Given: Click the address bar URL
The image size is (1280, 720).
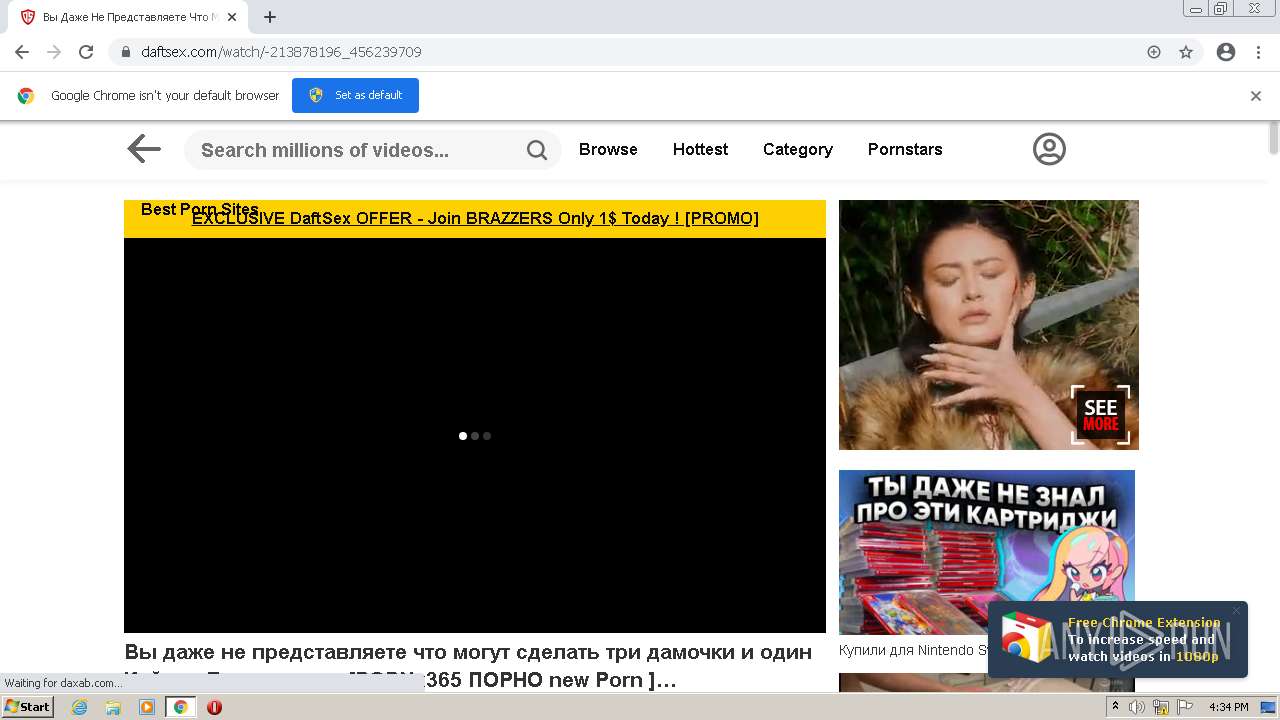Looking at the screenshot, I should pyautogui.click(x=281, y=52).
